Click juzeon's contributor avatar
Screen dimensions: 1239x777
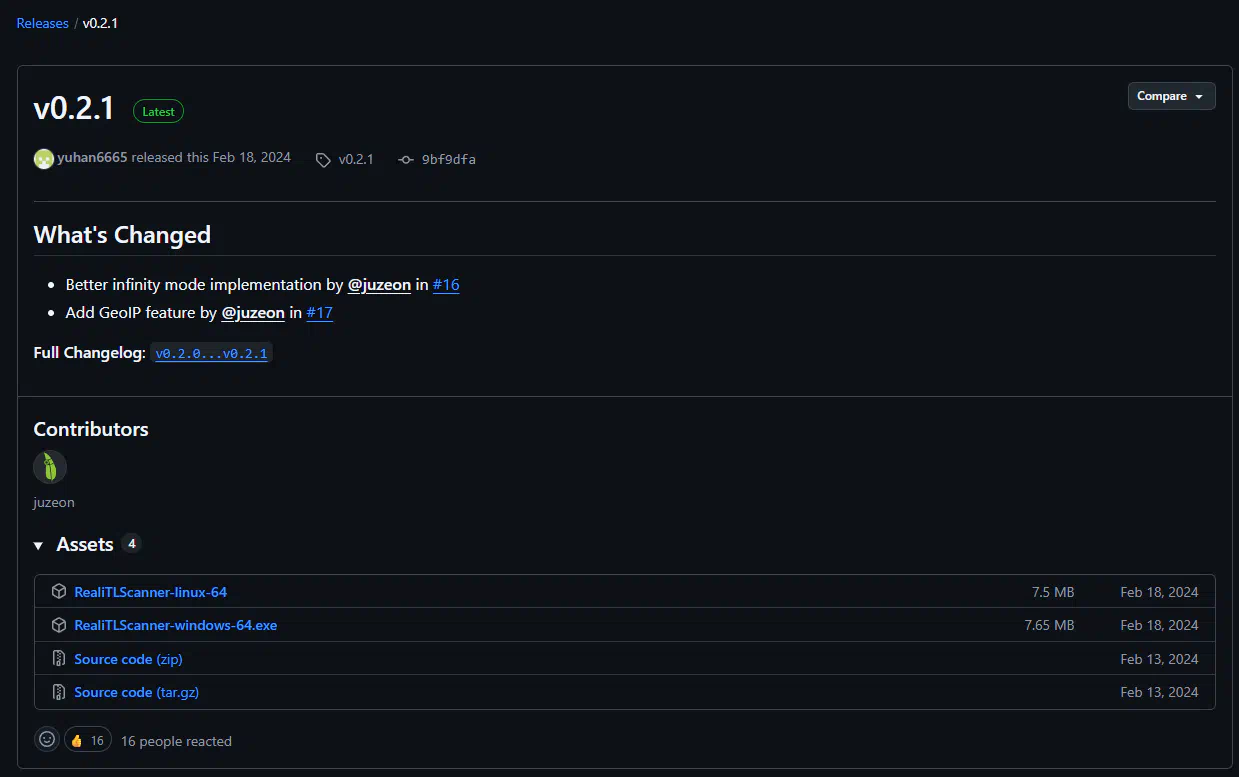click(50, 467)
